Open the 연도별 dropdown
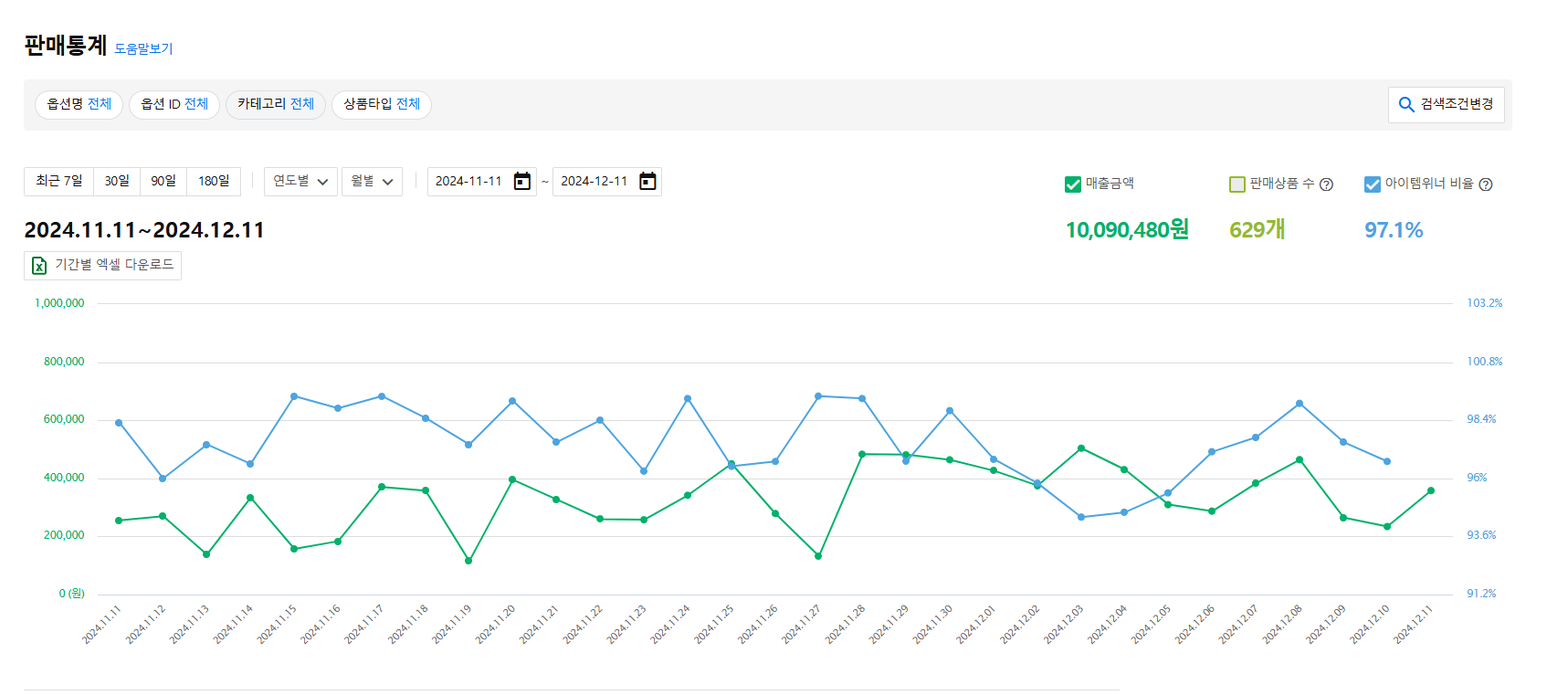1568x695 pixels. (300, 182)
